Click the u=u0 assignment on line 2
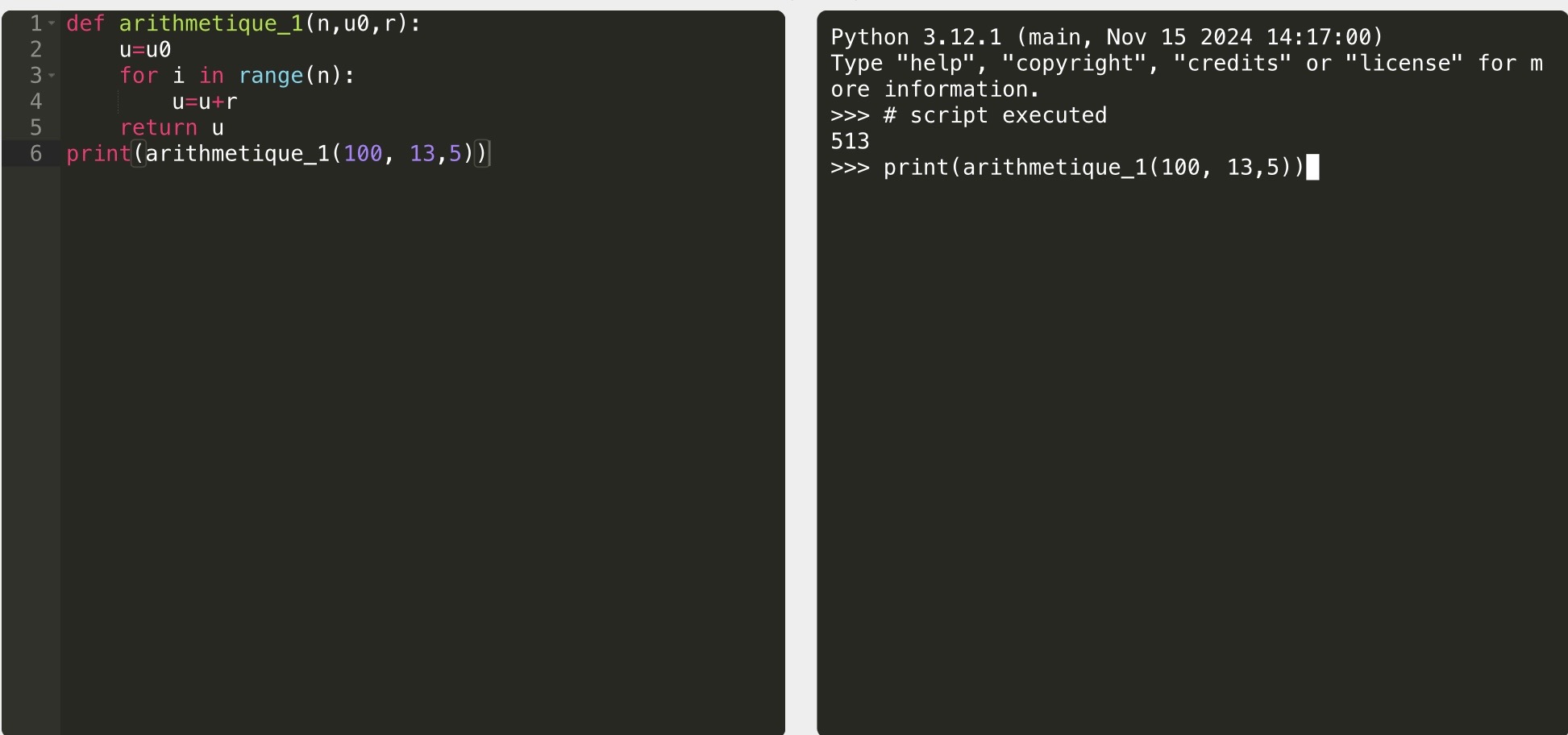Image resolution: width=1568 pixels, height=735 pixels. point(145,50)
